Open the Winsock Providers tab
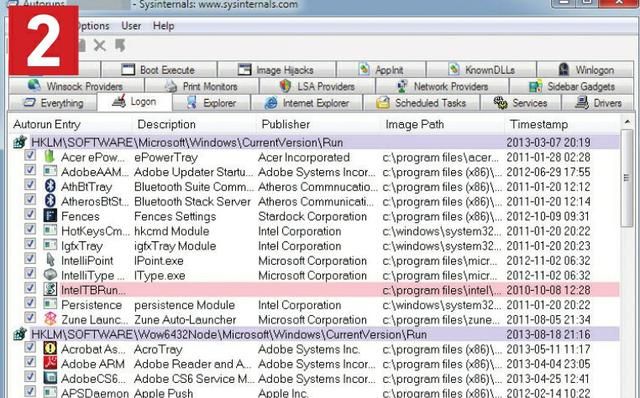 (76, 86)
